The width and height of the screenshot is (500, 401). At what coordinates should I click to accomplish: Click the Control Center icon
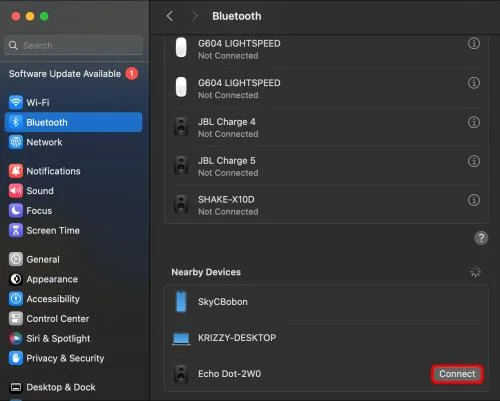tap(16, 319)
